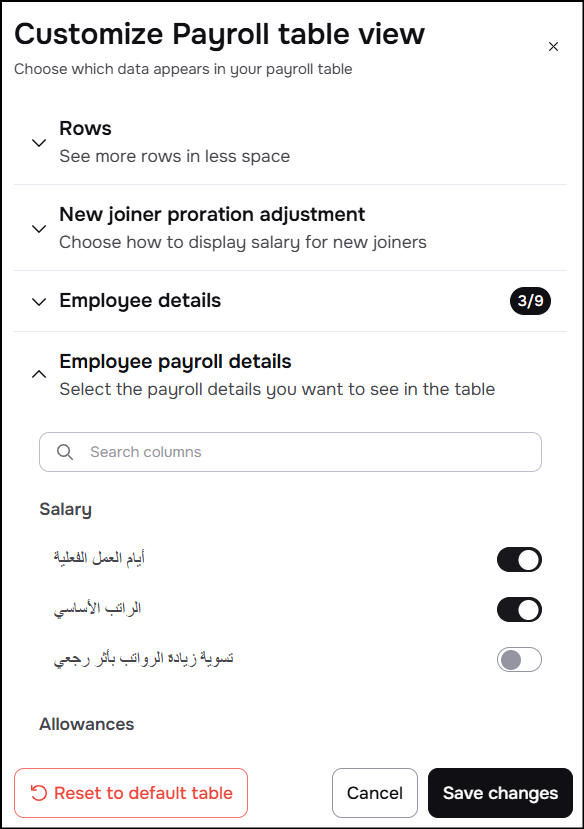Click the magnifier icon in Search columns

tap(65, 452)
